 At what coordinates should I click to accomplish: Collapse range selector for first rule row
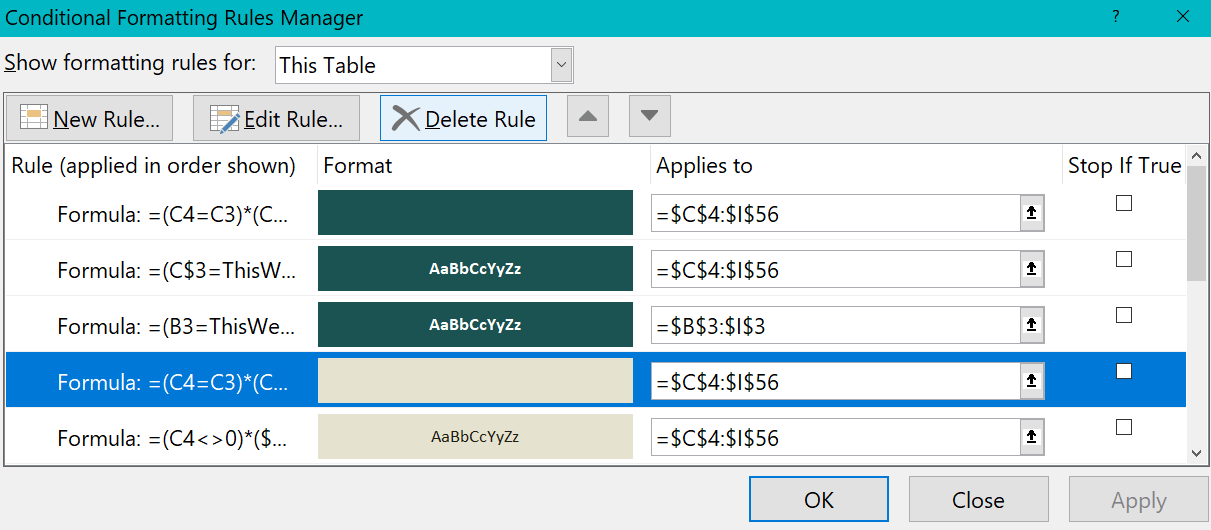pyautogui.click(x=1031, y=213)
